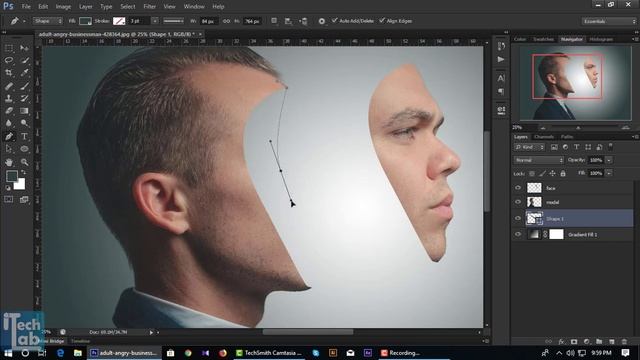The width and height of the screenshot is (640, 360).
Task: Link width and height chain icon
Action: click(x=226, y=21)
